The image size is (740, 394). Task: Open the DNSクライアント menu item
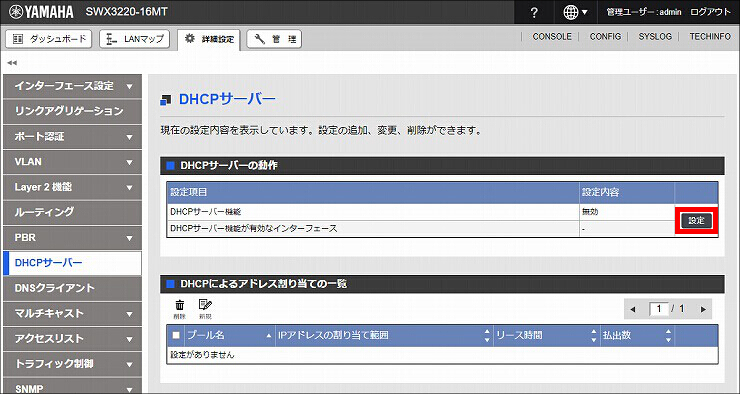coord(72,288)
